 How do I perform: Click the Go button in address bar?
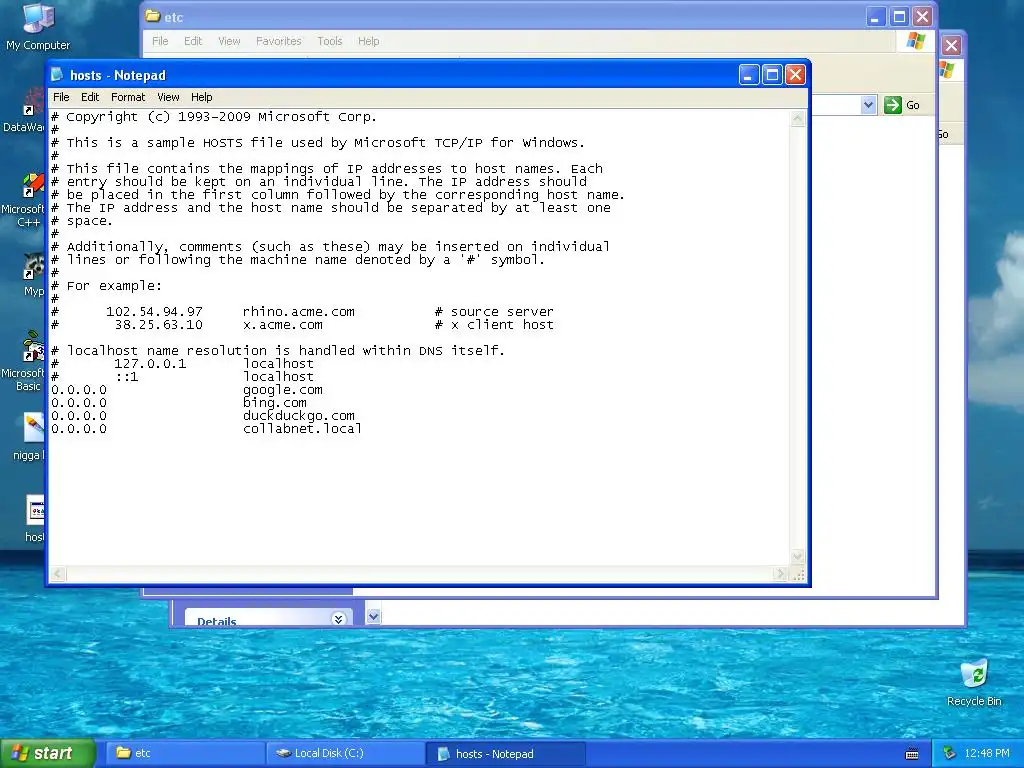pyautogui.click(x=902, y=105)
